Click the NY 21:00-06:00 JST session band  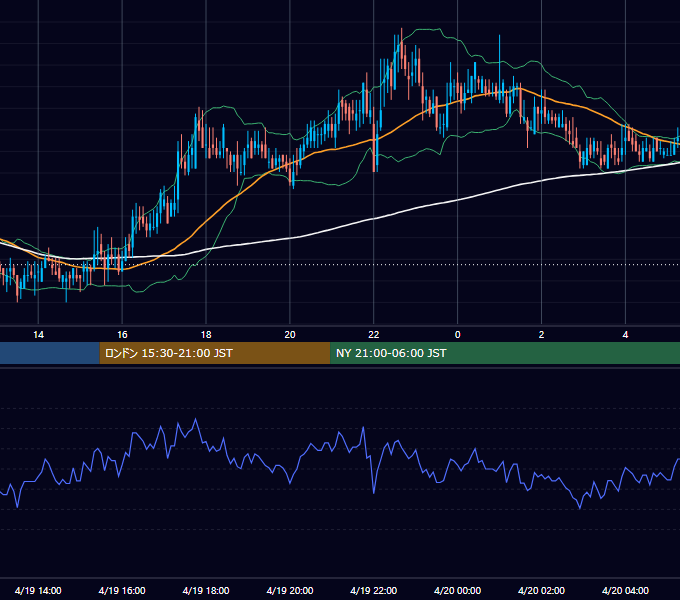(x=505, y=353)
